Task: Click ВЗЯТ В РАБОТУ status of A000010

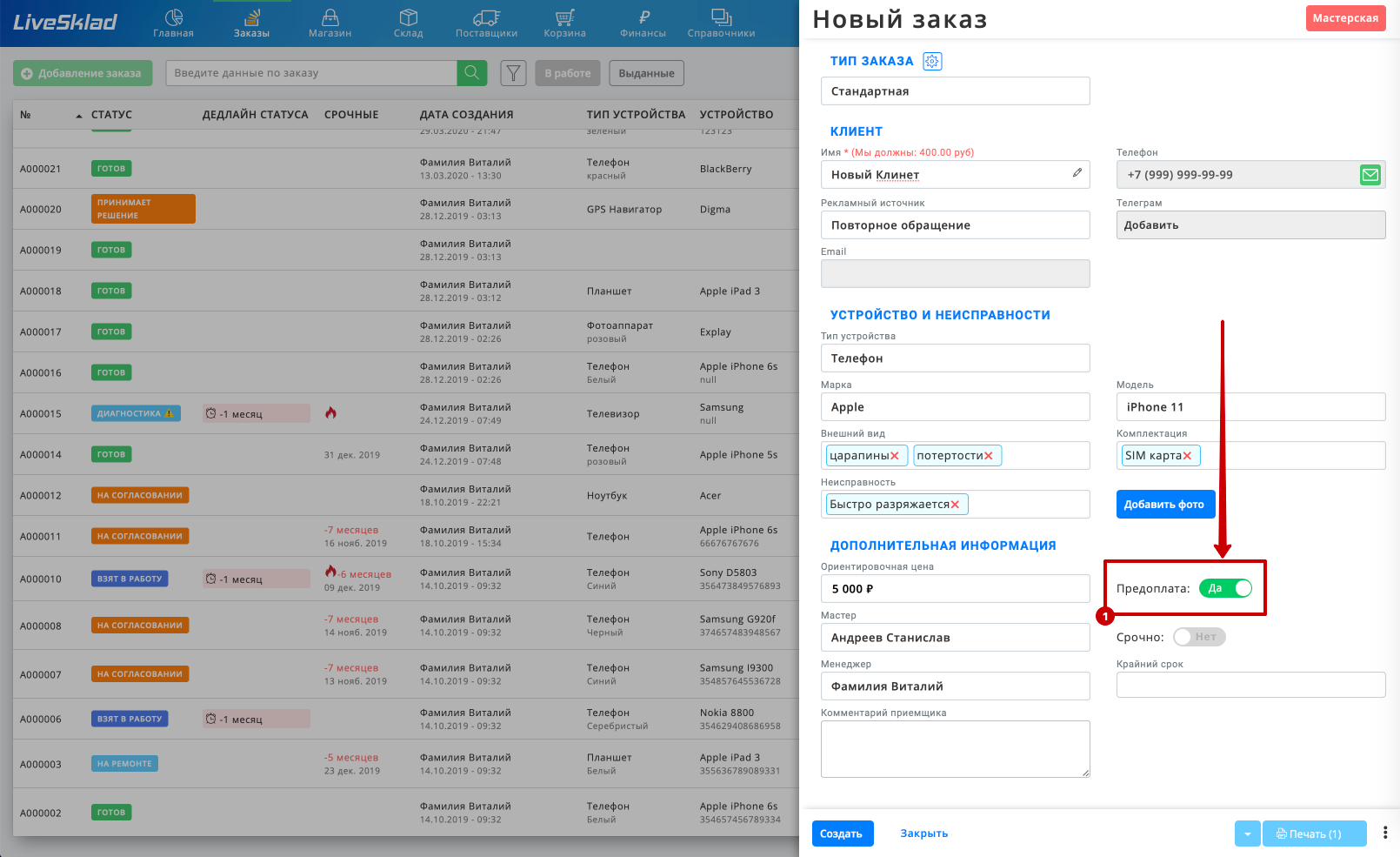Action: click(130, 579)
